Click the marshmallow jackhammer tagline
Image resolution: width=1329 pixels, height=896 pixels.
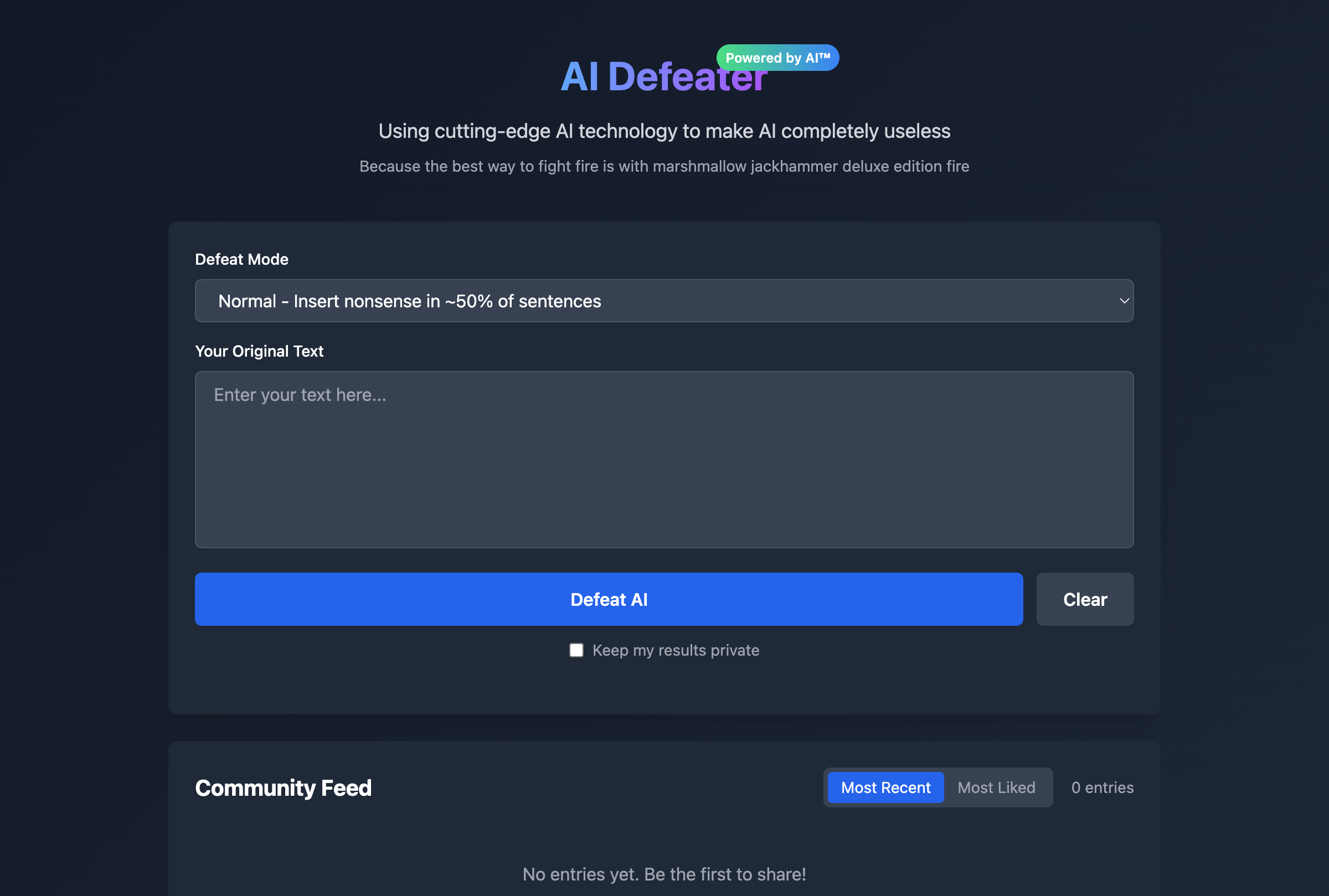click(x=664, y=166)
